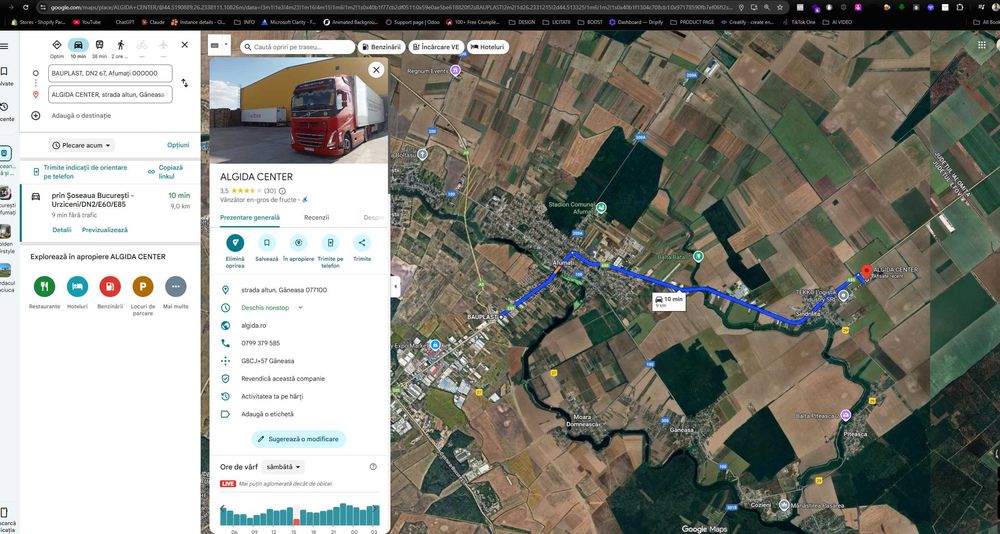Open the Benzinării filter chip
The width and height of the screenshot is (1000, 534).
tap(381, 47)
